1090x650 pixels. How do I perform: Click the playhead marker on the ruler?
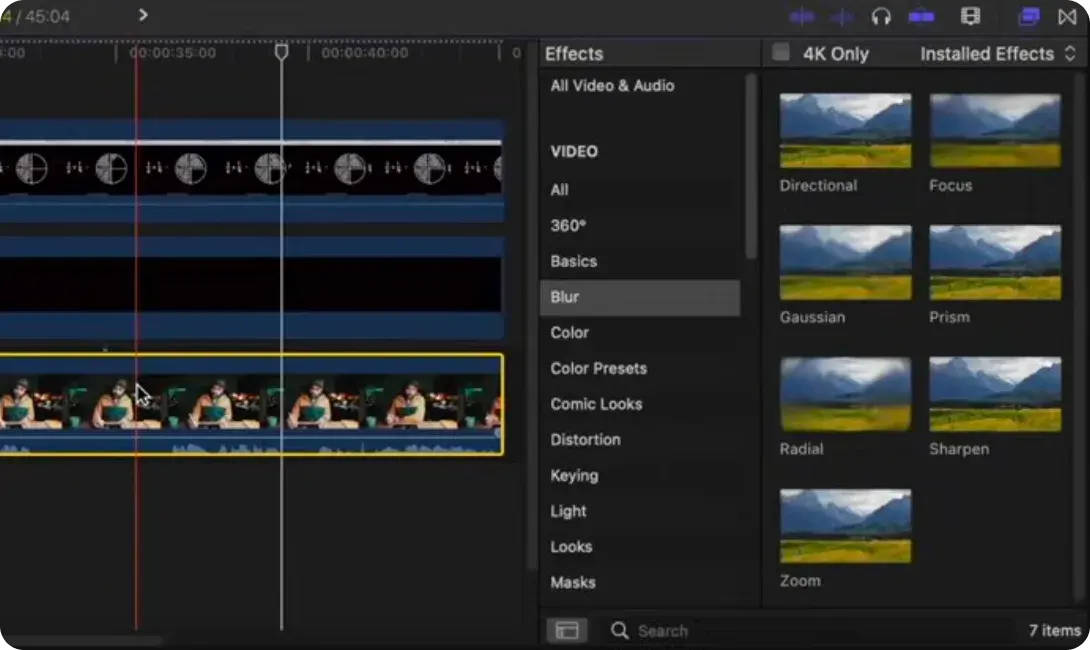[282, 52]
